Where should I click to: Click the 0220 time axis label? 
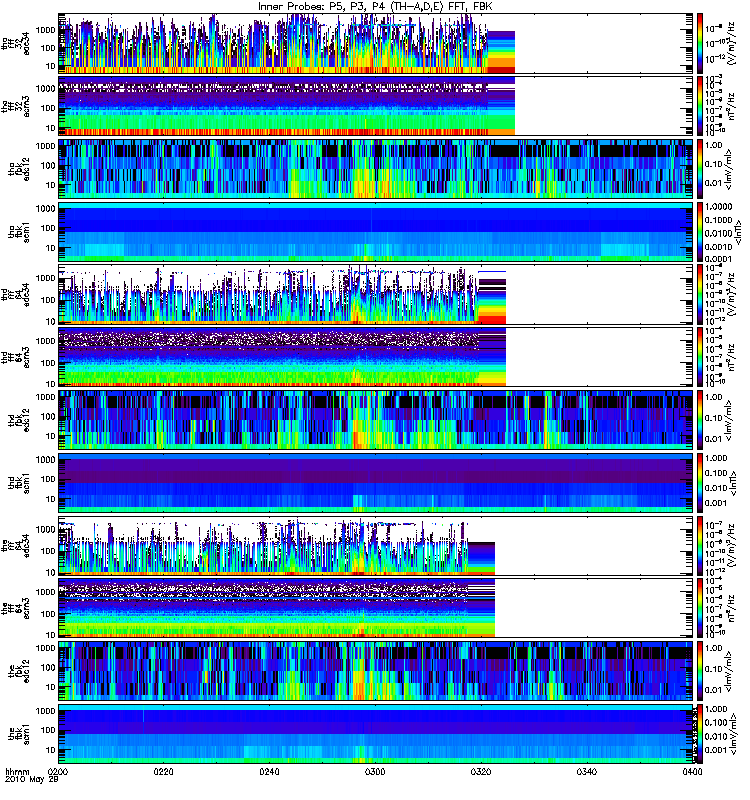tap(163, 771)
